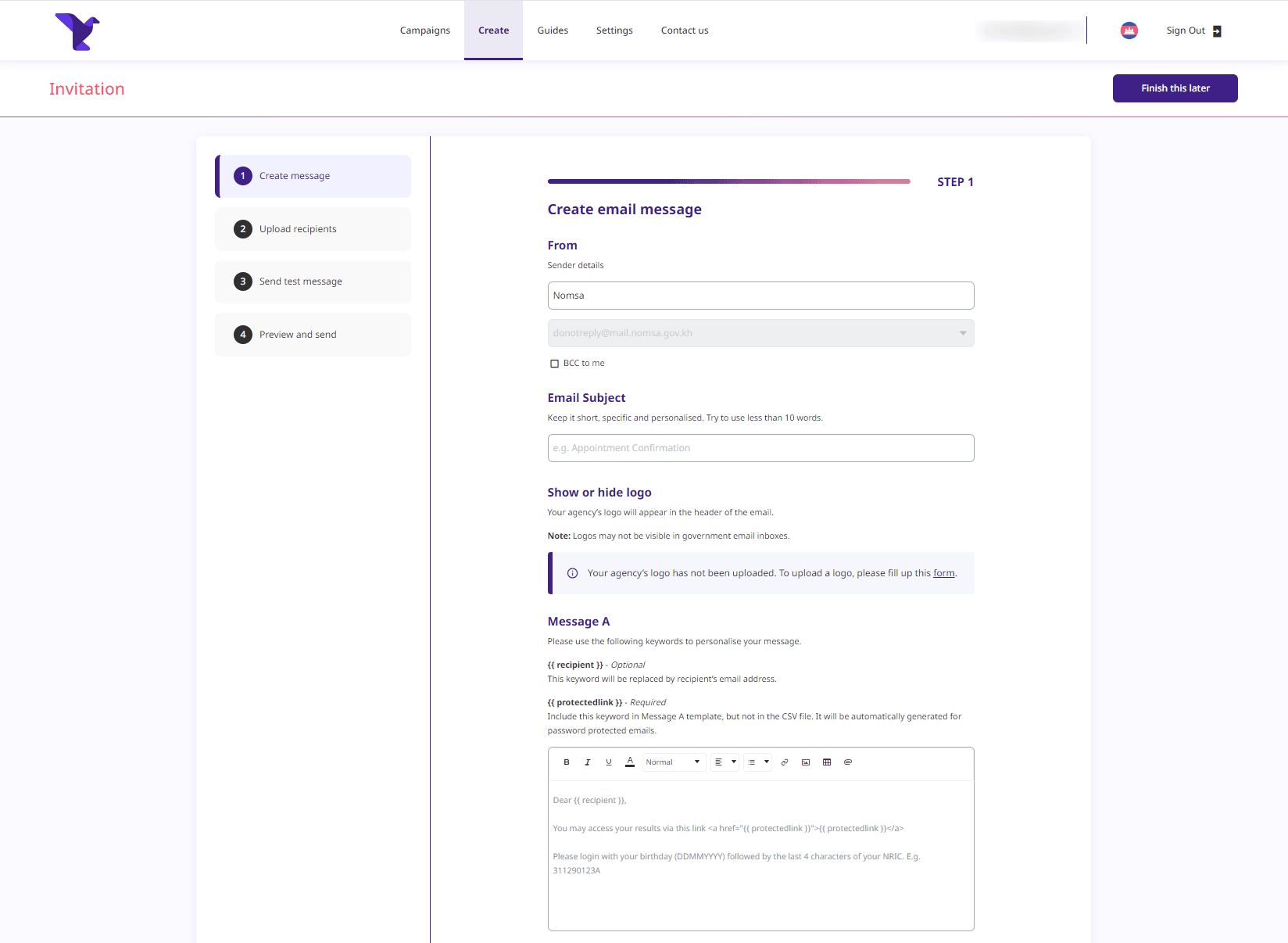The width and height of the screenshot is (1288, 943).
Task: Click the Email Subject input field
Action: pos(760,448)
